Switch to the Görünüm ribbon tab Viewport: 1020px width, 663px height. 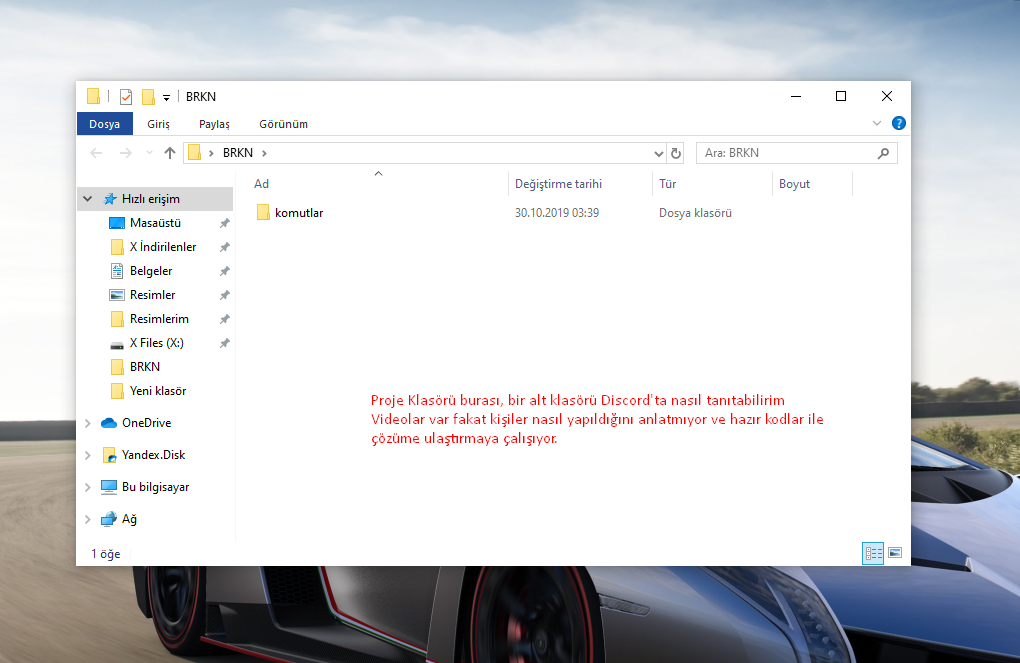pos(283,124)
